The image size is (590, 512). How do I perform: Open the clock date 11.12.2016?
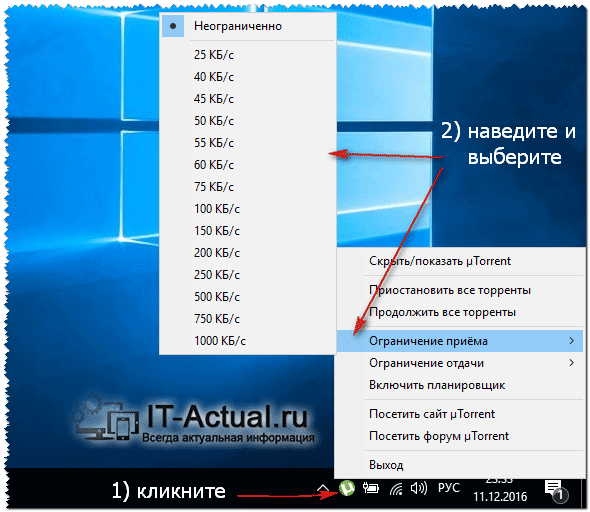click(x=500, y=497)
